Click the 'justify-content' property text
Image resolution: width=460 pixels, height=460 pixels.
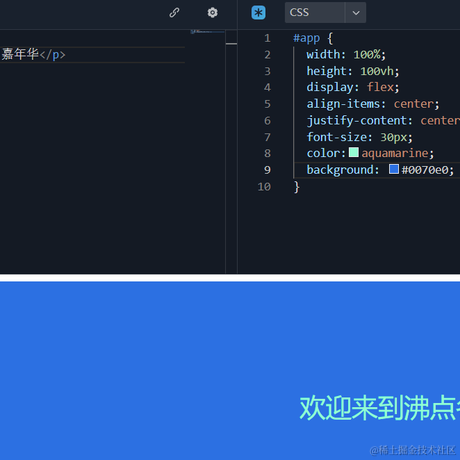point(357,121)
